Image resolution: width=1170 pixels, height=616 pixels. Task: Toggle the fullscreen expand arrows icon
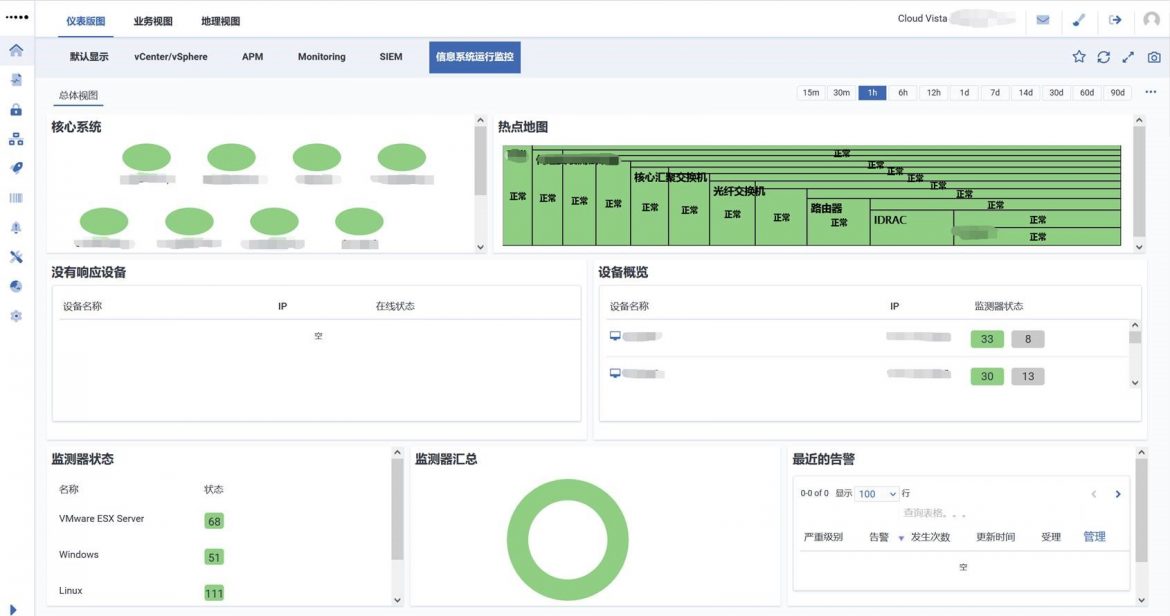pyautogui.click(x=1129, y=57)
